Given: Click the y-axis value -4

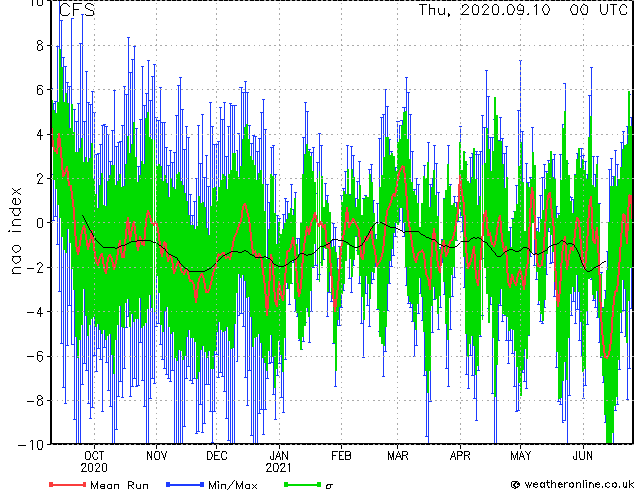Looking at the screenshot, I should pos(35,312).
